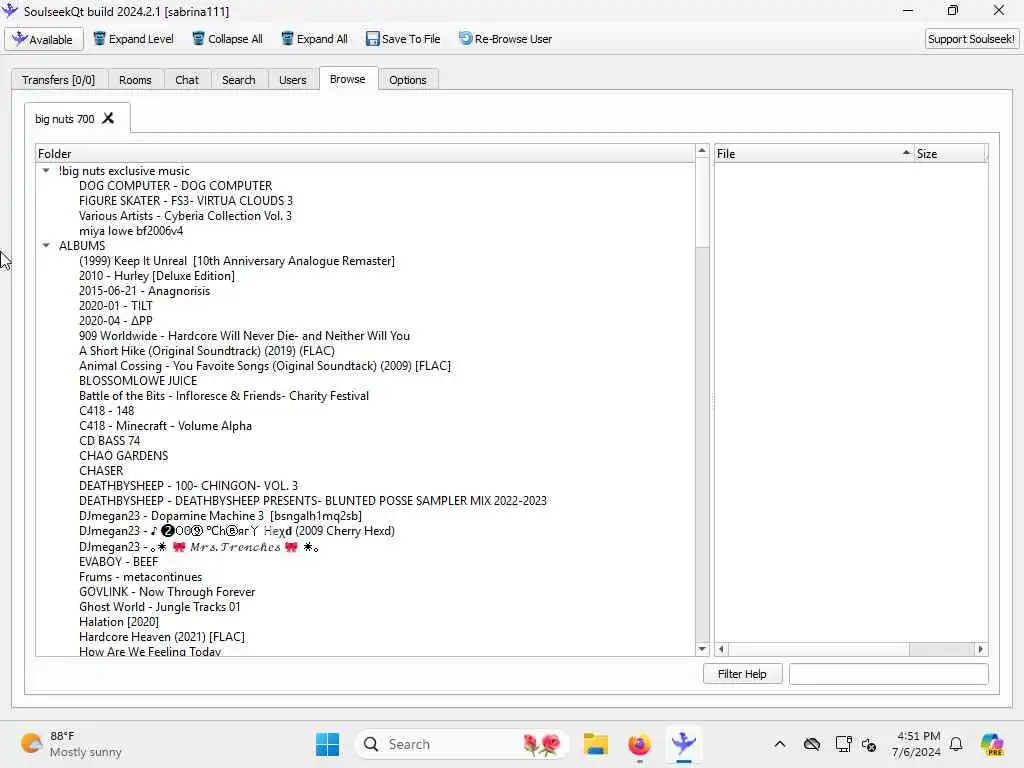Select the big nuts 700 user tab
This screenshot has width=1024, height=768.
click(65, 119)
